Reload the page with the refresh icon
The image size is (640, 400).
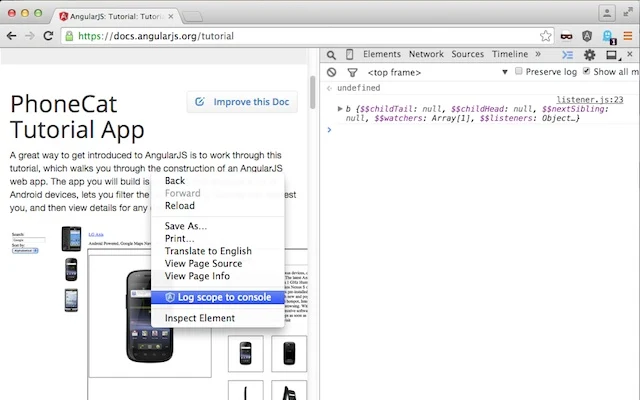[x=48, y=36]
